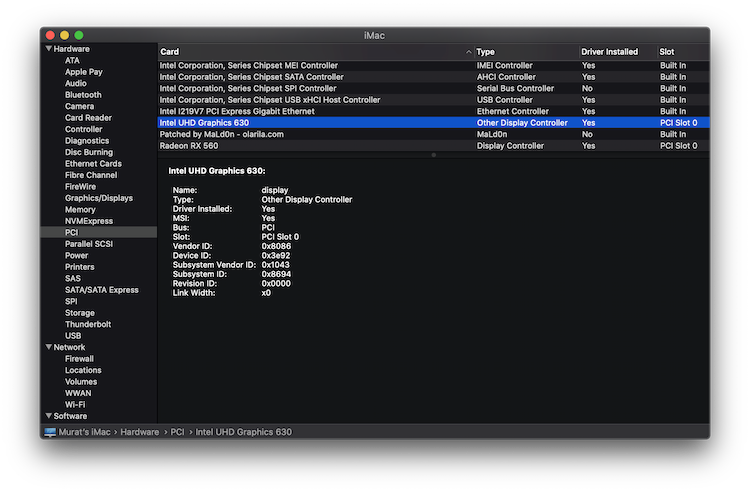Select Card Reader in the sidebar
The height and width of the screenshot is (492, 750).
click(x=88, y=118)
